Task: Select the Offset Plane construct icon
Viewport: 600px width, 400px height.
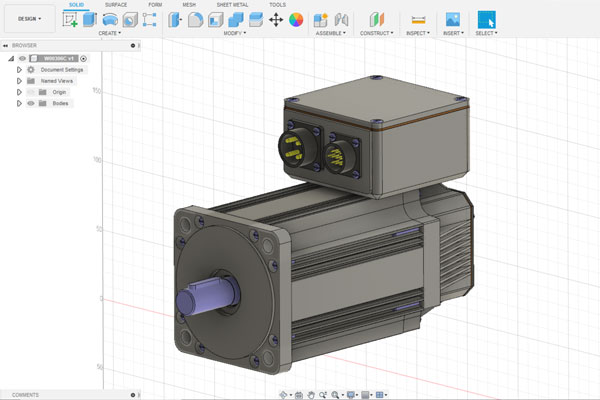Action: pyautogui.click(x=377, y=20)
